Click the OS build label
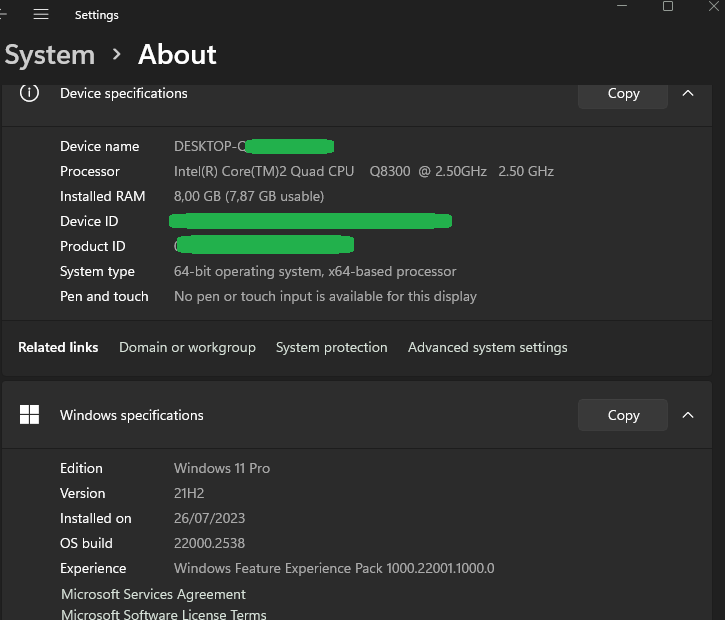The image size is (725, 620). [86, 543]
